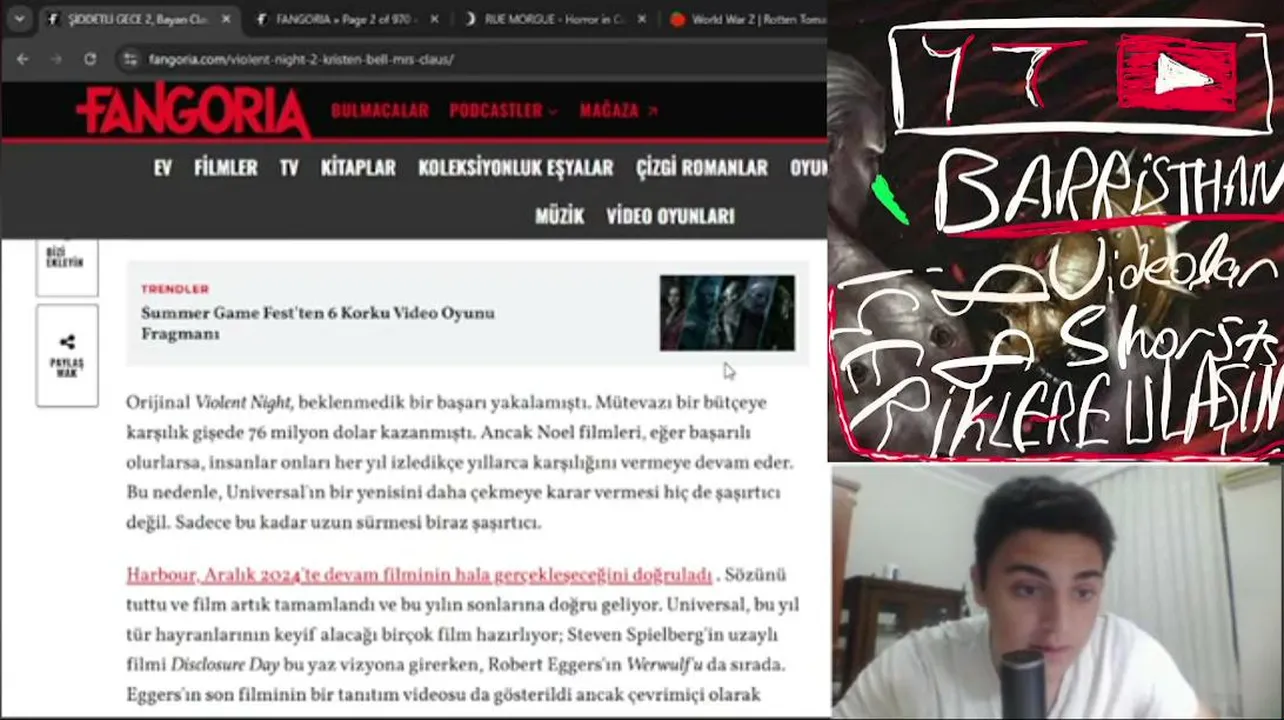This screenshot has height=720, width=1284.
Task: Open the VİDEO OYUNLARI navigation item
Action: [670, 216]
